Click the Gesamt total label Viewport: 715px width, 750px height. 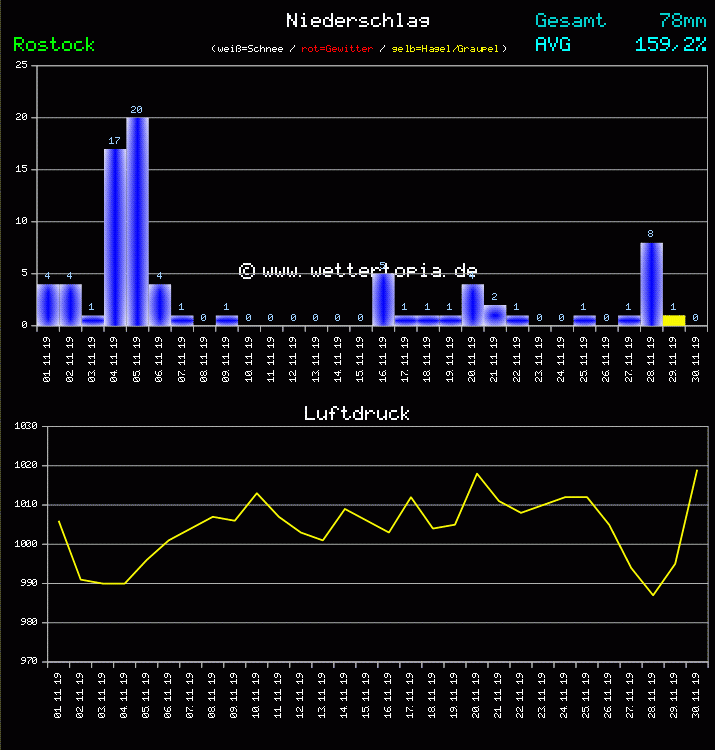click(570, 20)
